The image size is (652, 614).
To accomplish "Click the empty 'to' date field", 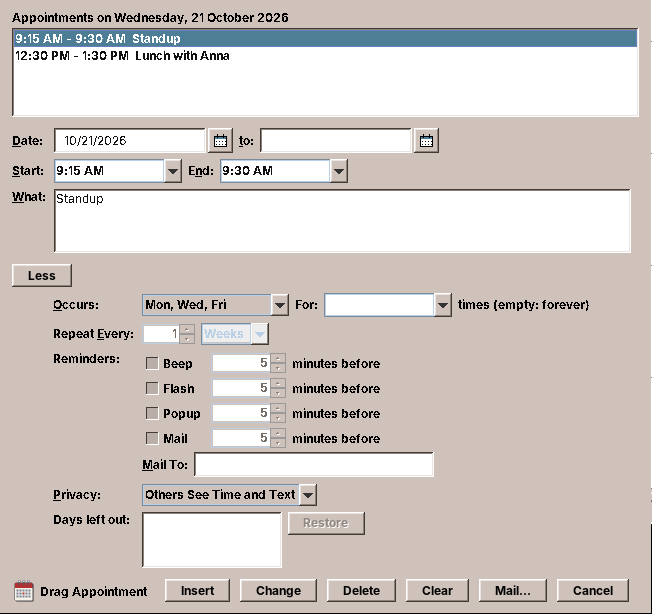I will click(x=336, y=141).
